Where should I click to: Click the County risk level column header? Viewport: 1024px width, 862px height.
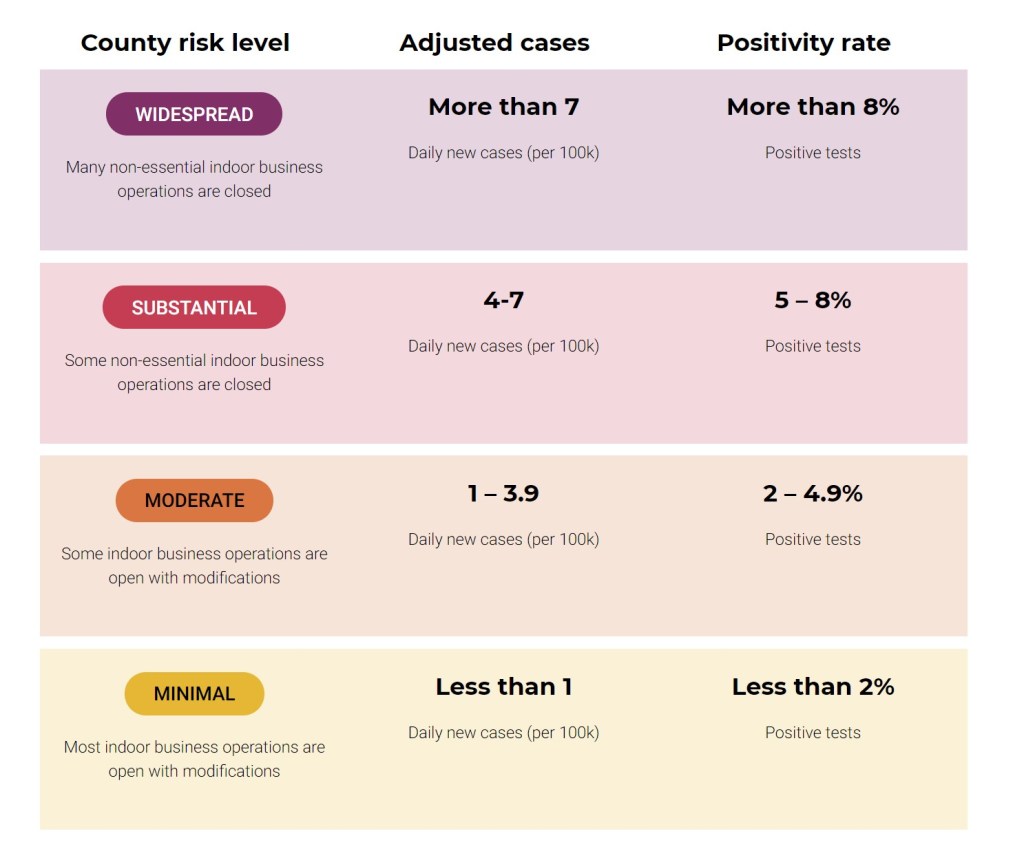(185, 43)
